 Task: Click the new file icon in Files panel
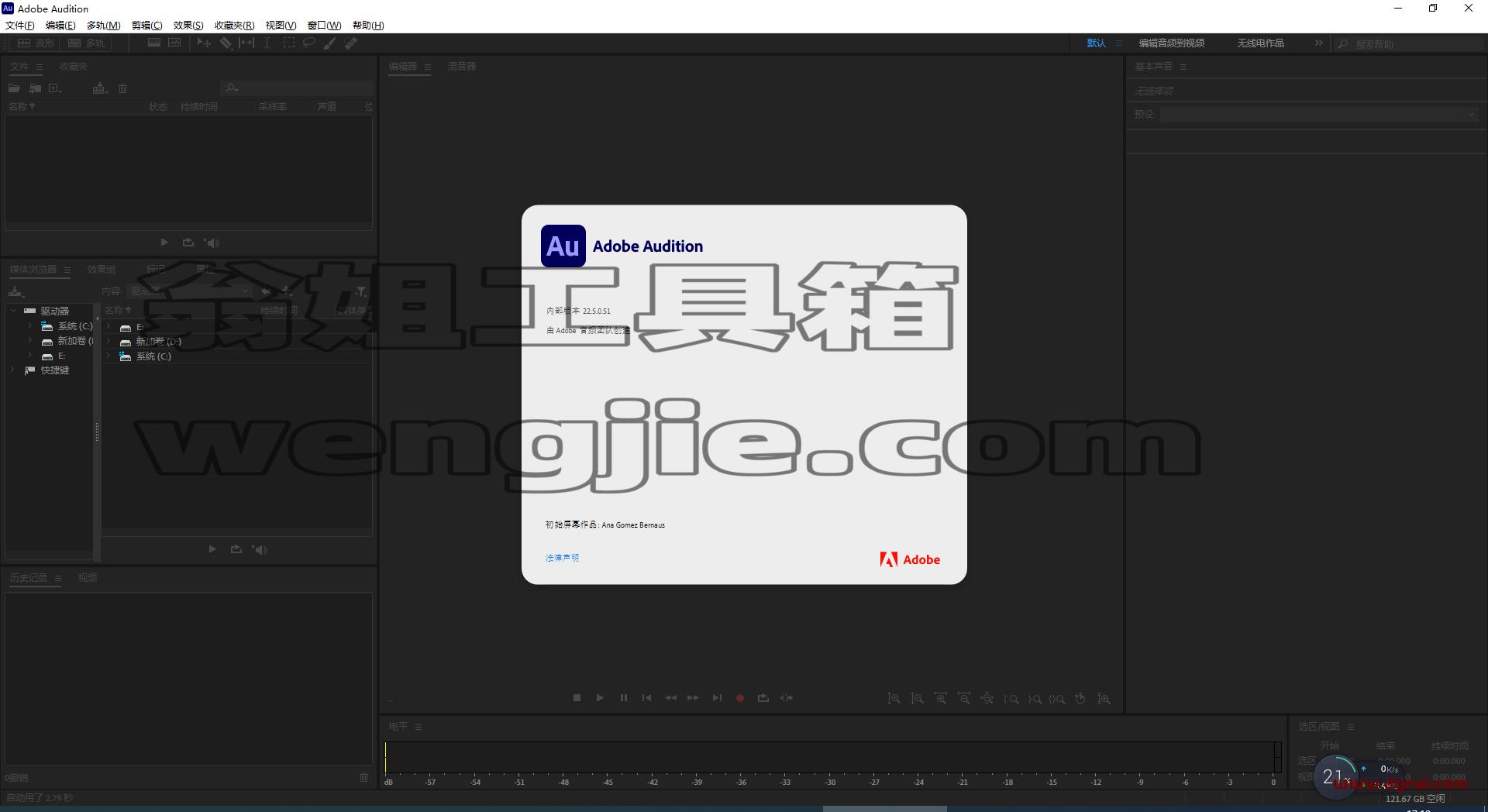[x=55, y=88]
